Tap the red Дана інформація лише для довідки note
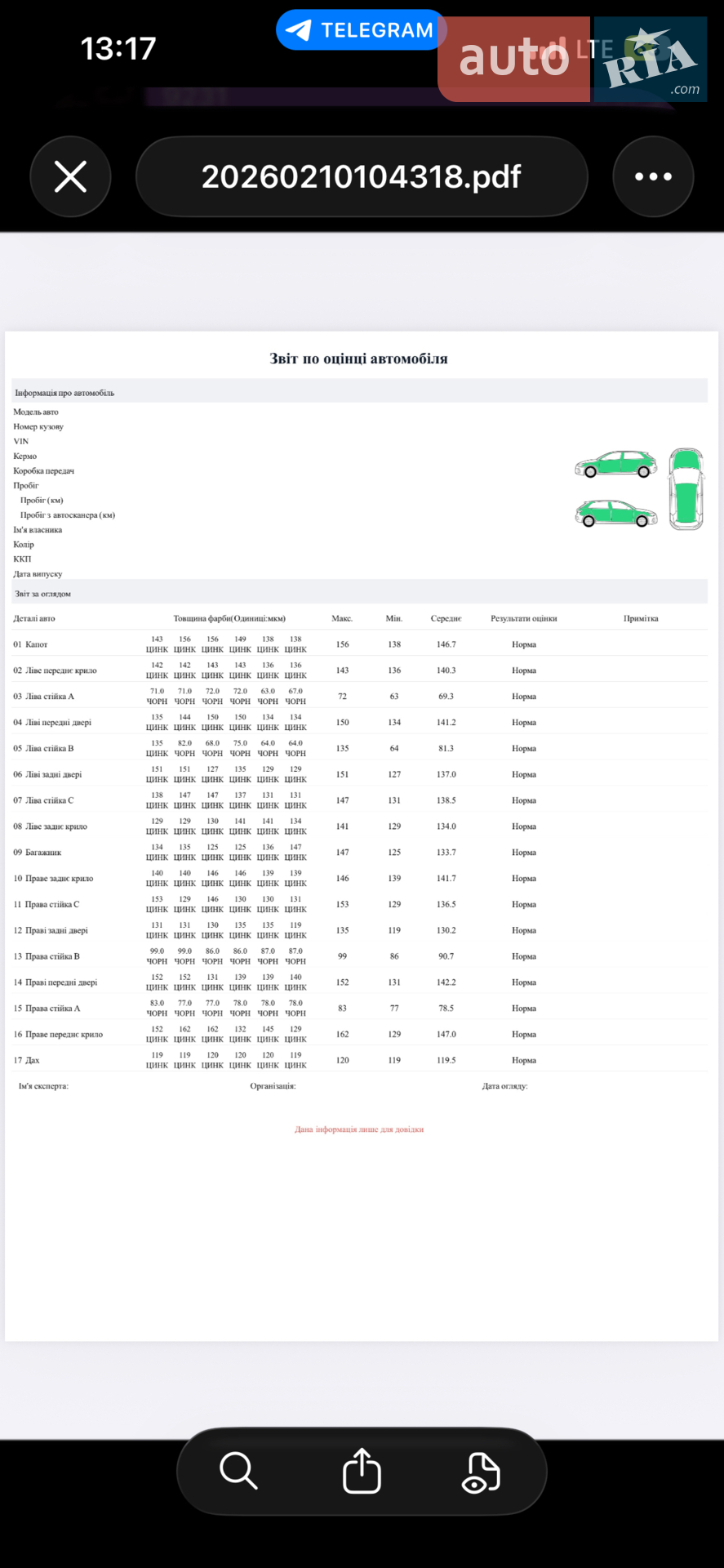 click(x=359, y=1129)
